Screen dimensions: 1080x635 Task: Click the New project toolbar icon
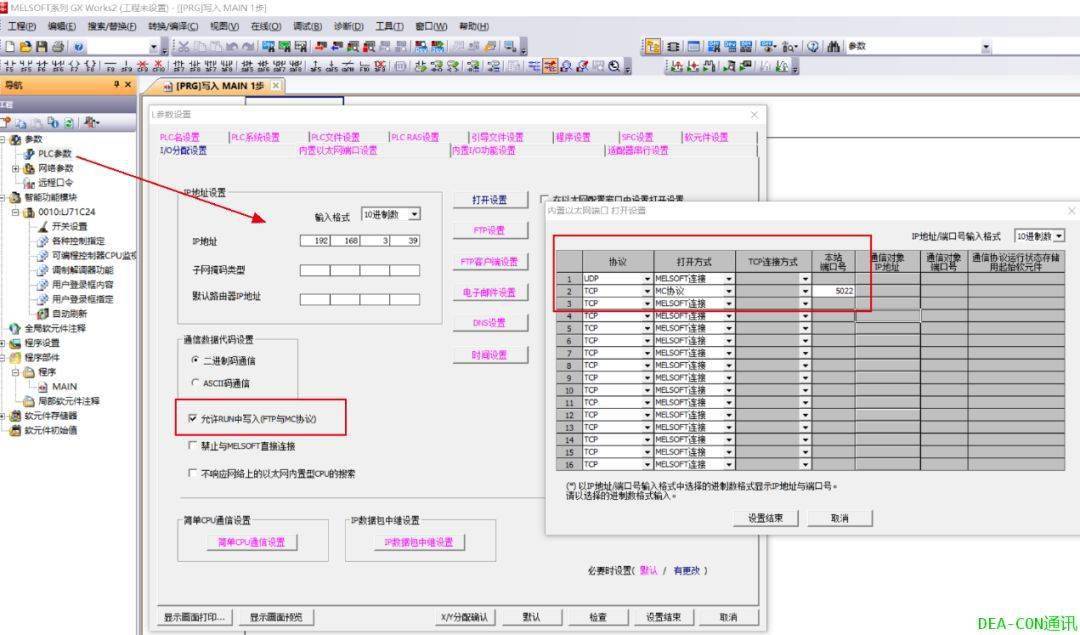10,47
